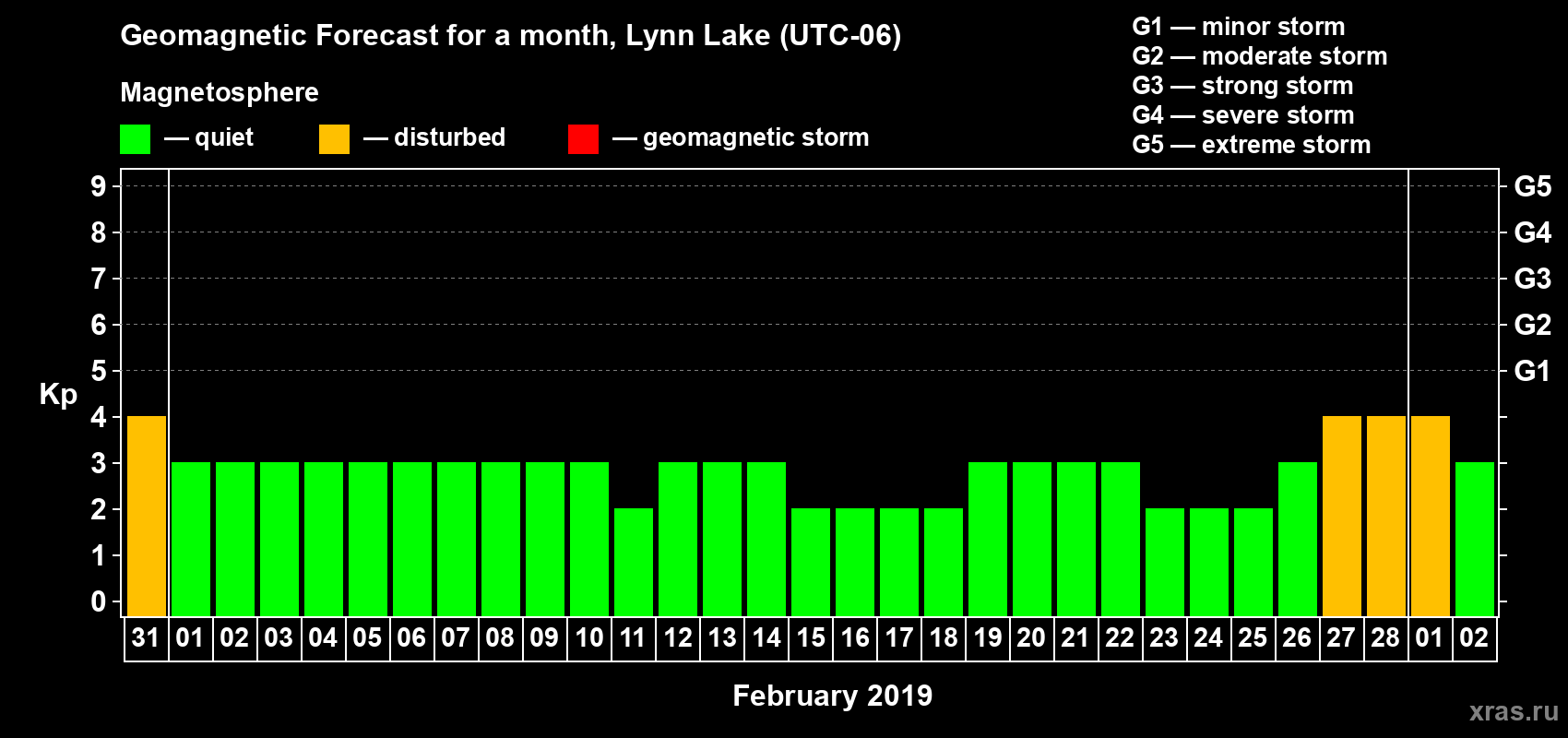
Task: Open the xras.ru watermark link
Action: [1514, 711]
